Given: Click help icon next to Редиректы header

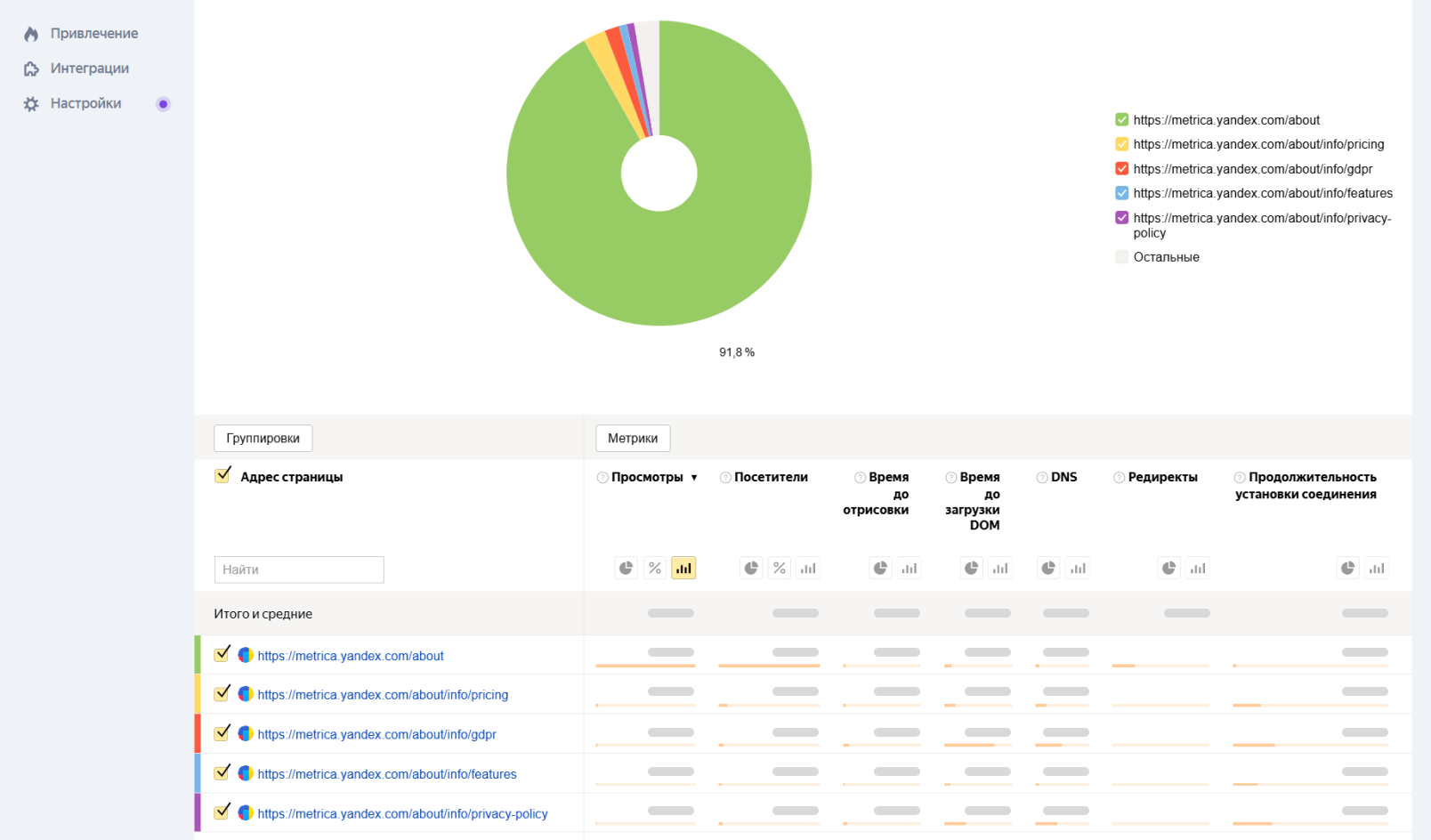Looking at the screenshot, I should pos(1120,478).
